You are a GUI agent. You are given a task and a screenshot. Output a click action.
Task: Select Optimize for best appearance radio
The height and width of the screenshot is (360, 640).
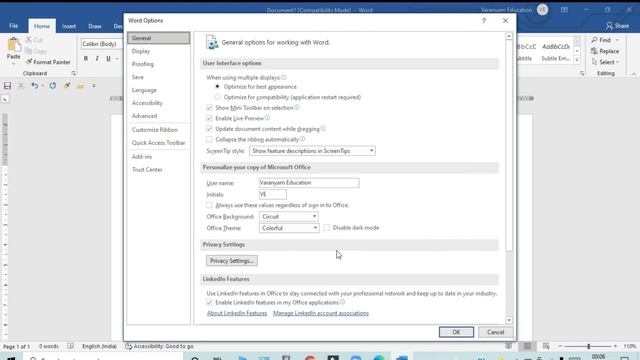point(217,87)
